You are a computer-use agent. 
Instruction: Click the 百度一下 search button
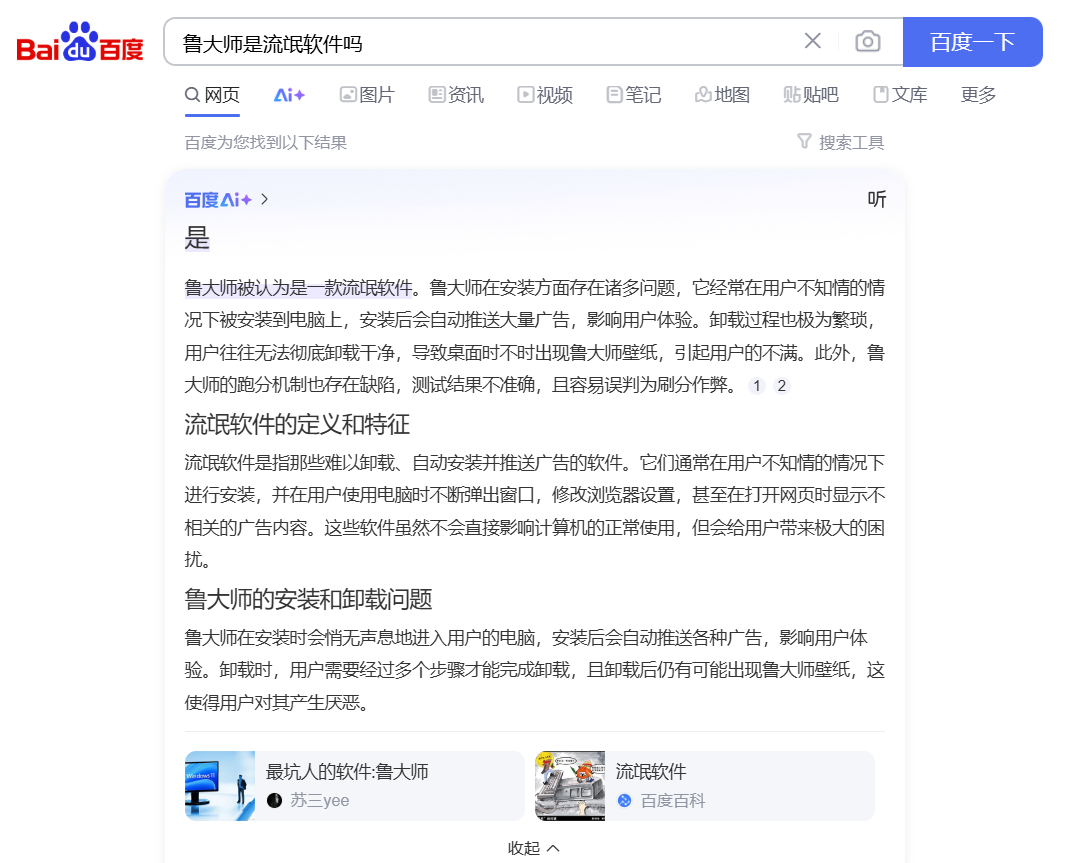coord(972,42)
